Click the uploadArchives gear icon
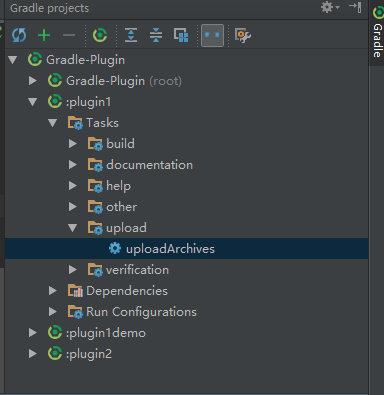Image resolution: width=384 pixels, height=395 pixels. [115, 248]
